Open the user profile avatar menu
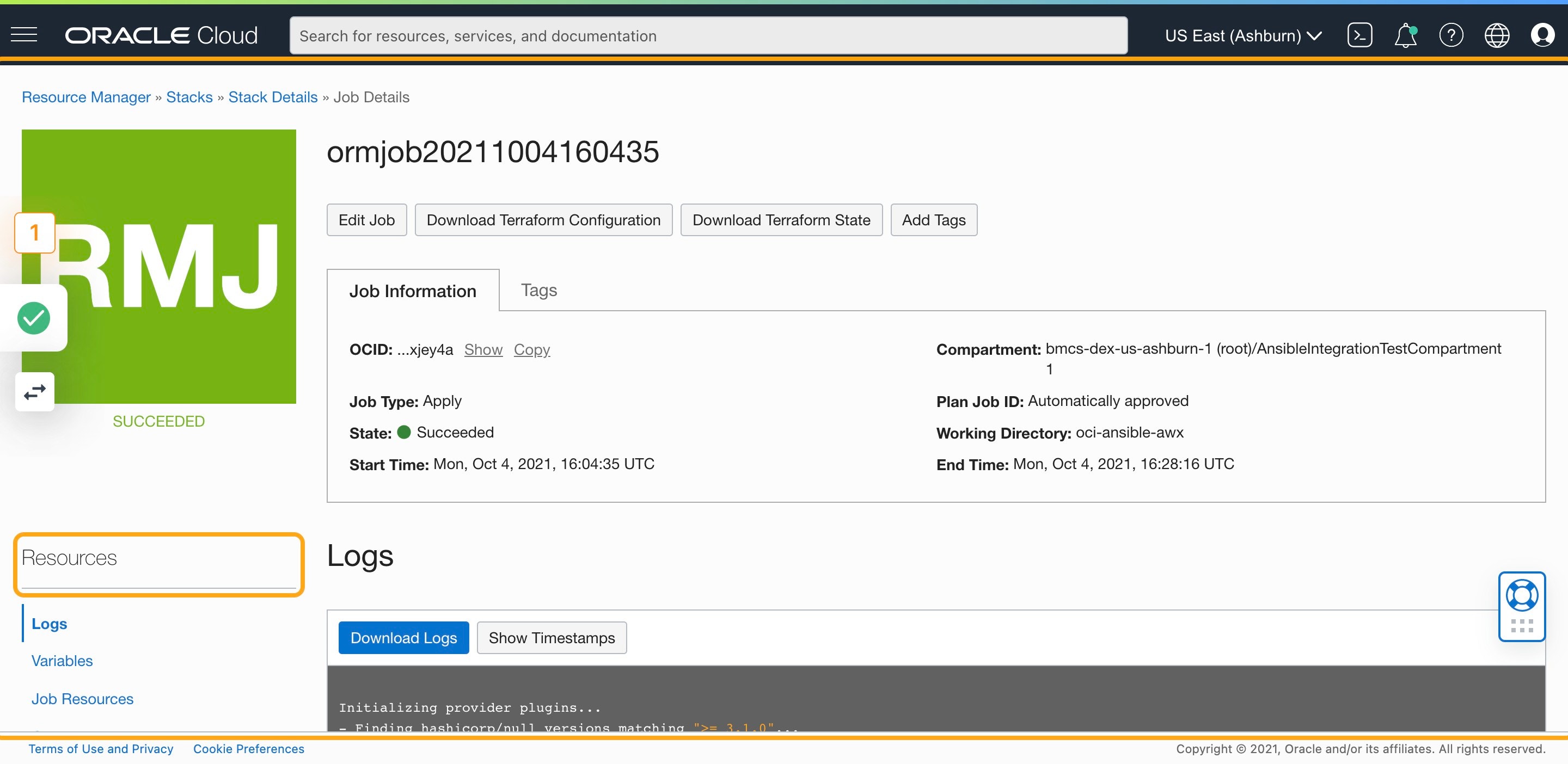 pos(1542,35)
